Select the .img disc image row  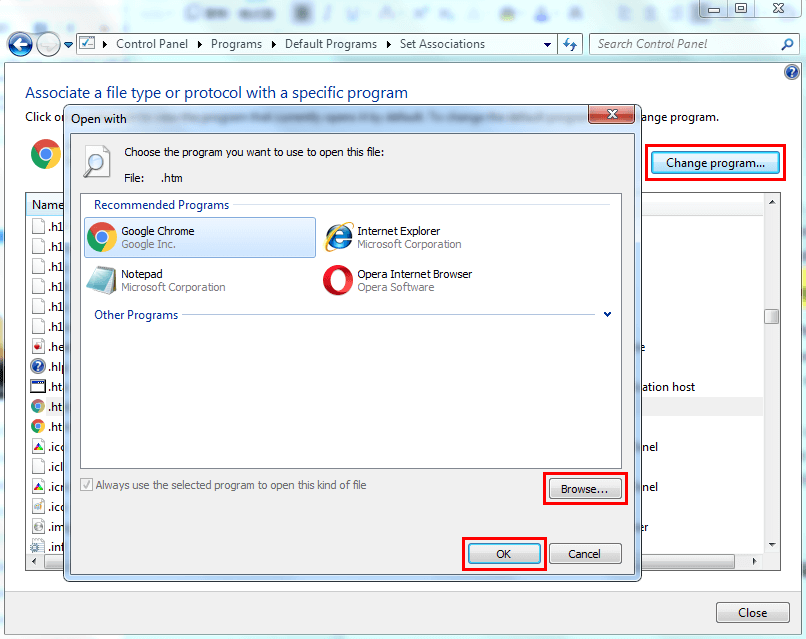46,526
